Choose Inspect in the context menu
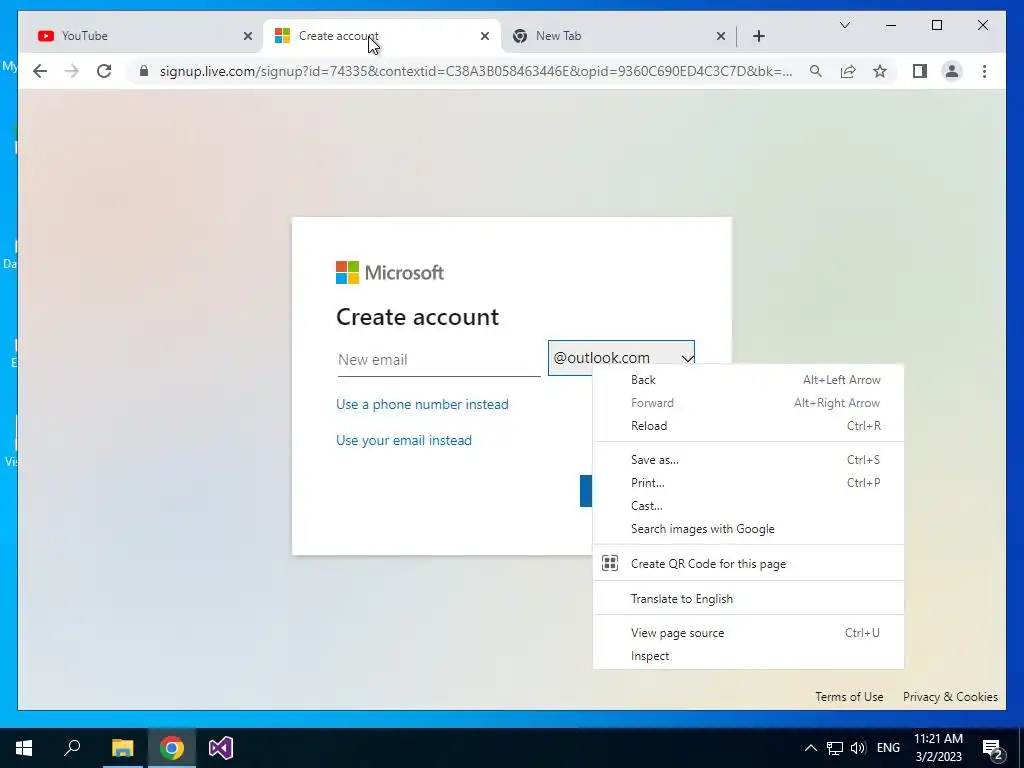 748,656
